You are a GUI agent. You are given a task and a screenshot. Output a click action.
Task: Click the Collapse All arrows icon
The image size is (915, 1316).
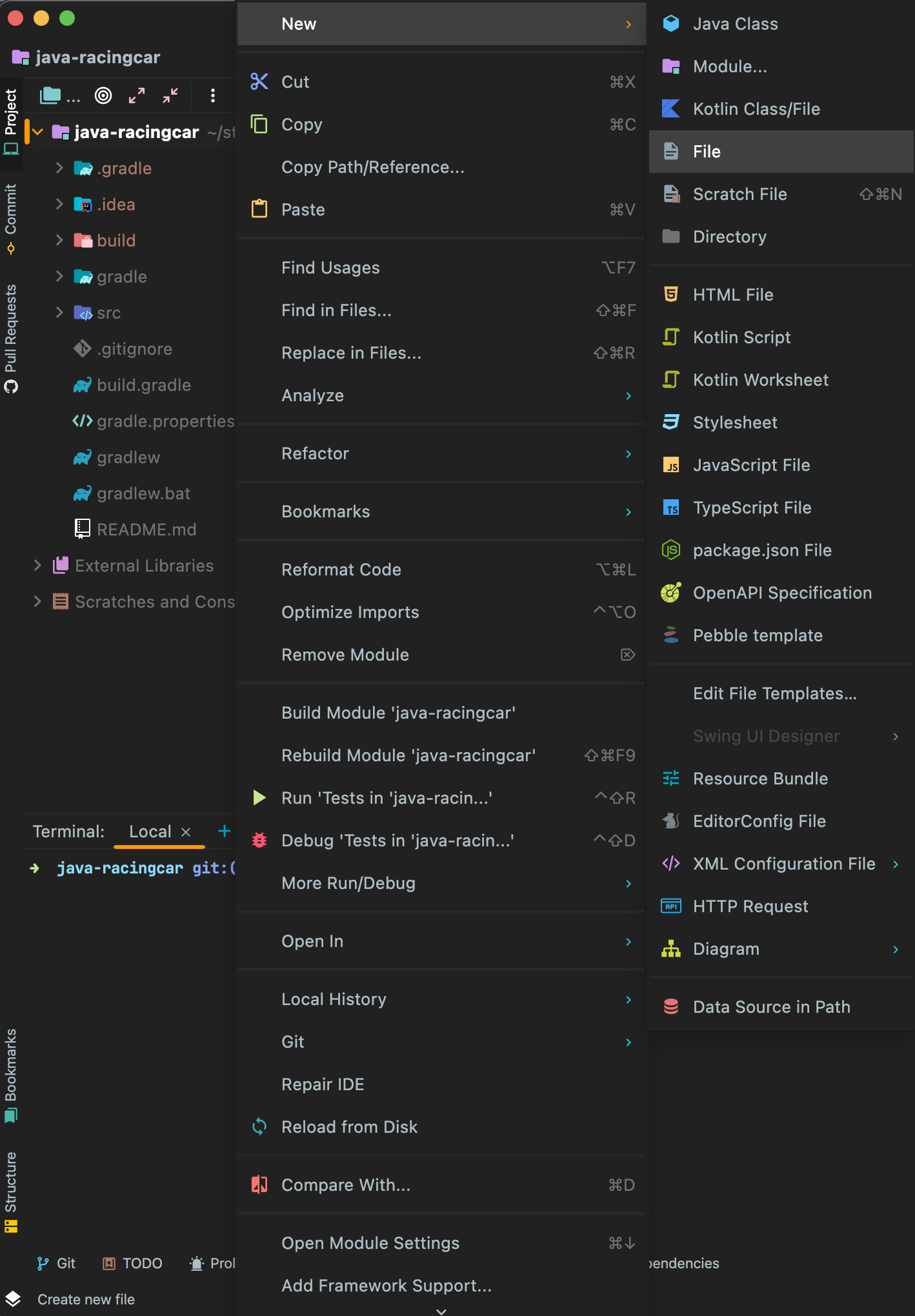coord(170,96)
